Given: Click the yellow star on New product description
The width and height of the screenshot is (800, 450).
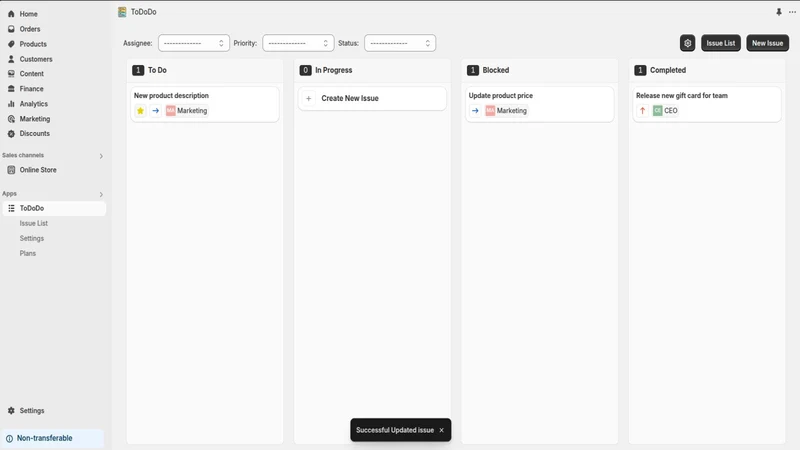Looking at the screenshot, I should click(x=140, y=111).
